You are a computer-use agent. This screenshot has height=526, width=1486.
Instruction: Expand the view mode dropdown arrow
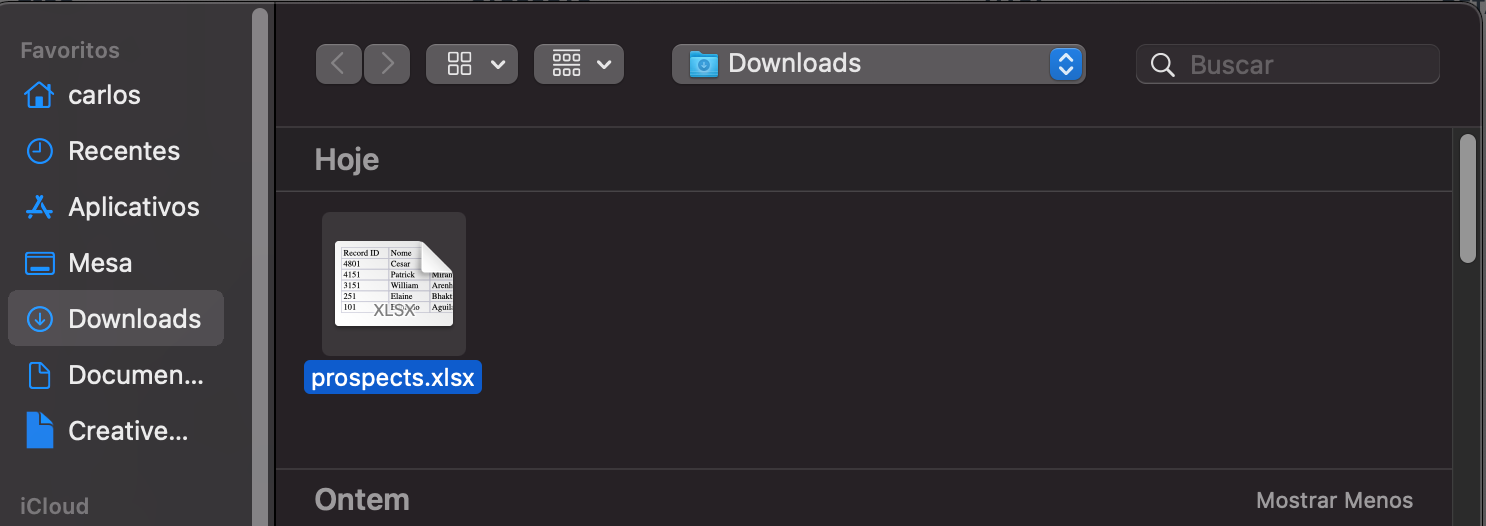pyautogui.click(x=497, y=64)
